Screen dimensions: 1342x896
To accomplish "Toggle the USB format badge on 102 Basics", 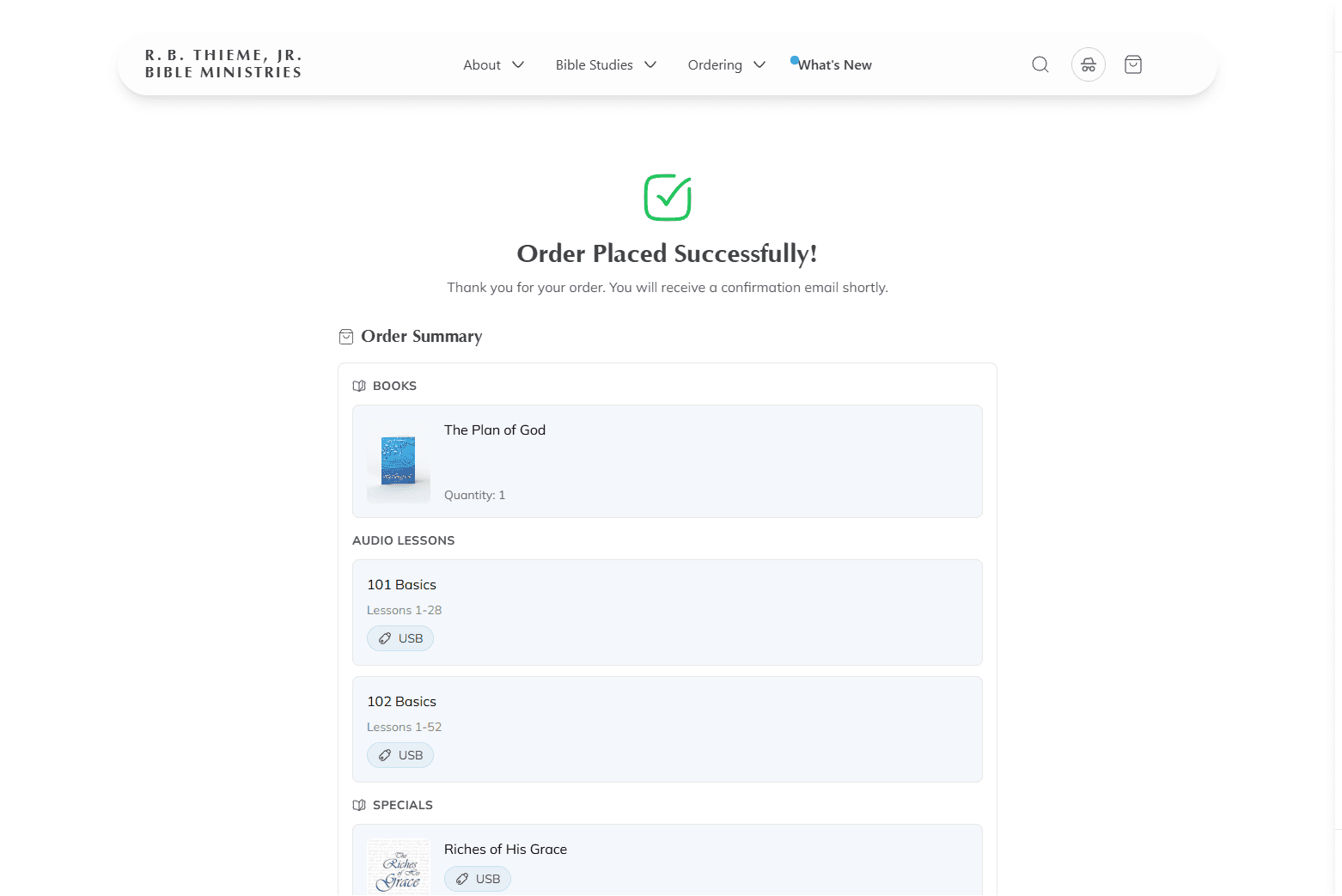I will pos(400,755).
